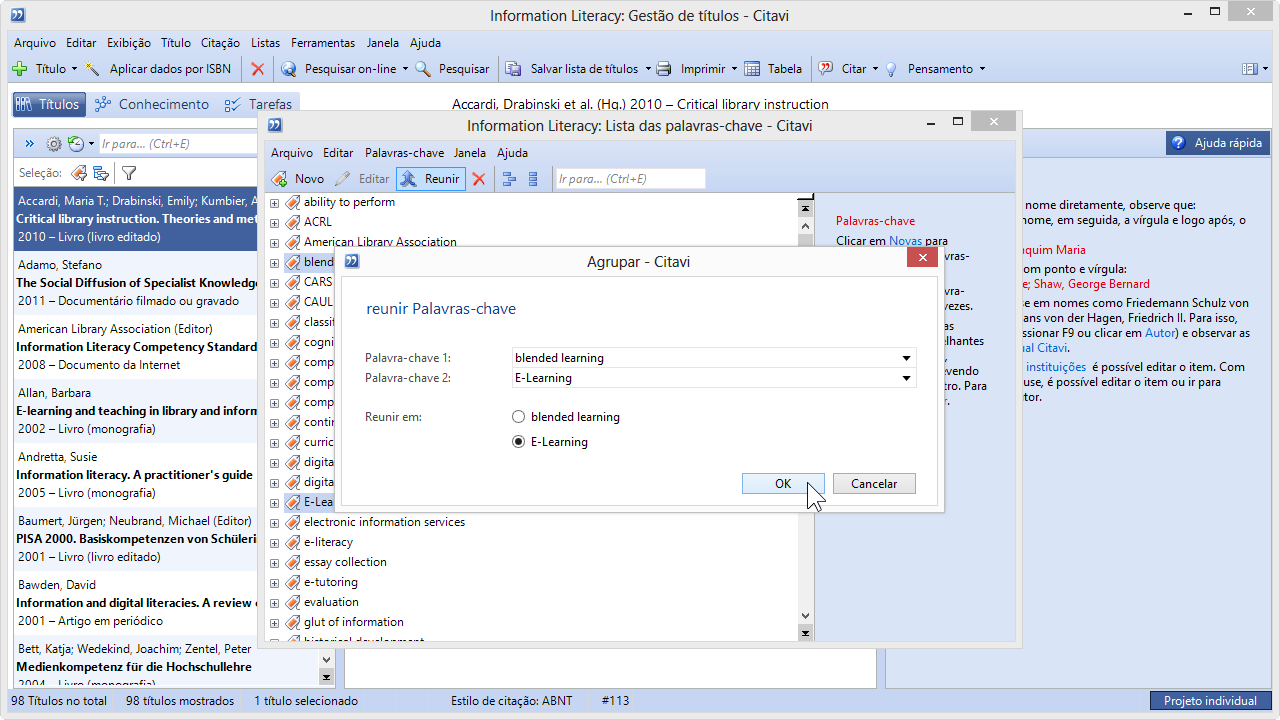Switch to Títulos tab
This screenshot has height=720, width=1280.
click(x=48, y=104)
